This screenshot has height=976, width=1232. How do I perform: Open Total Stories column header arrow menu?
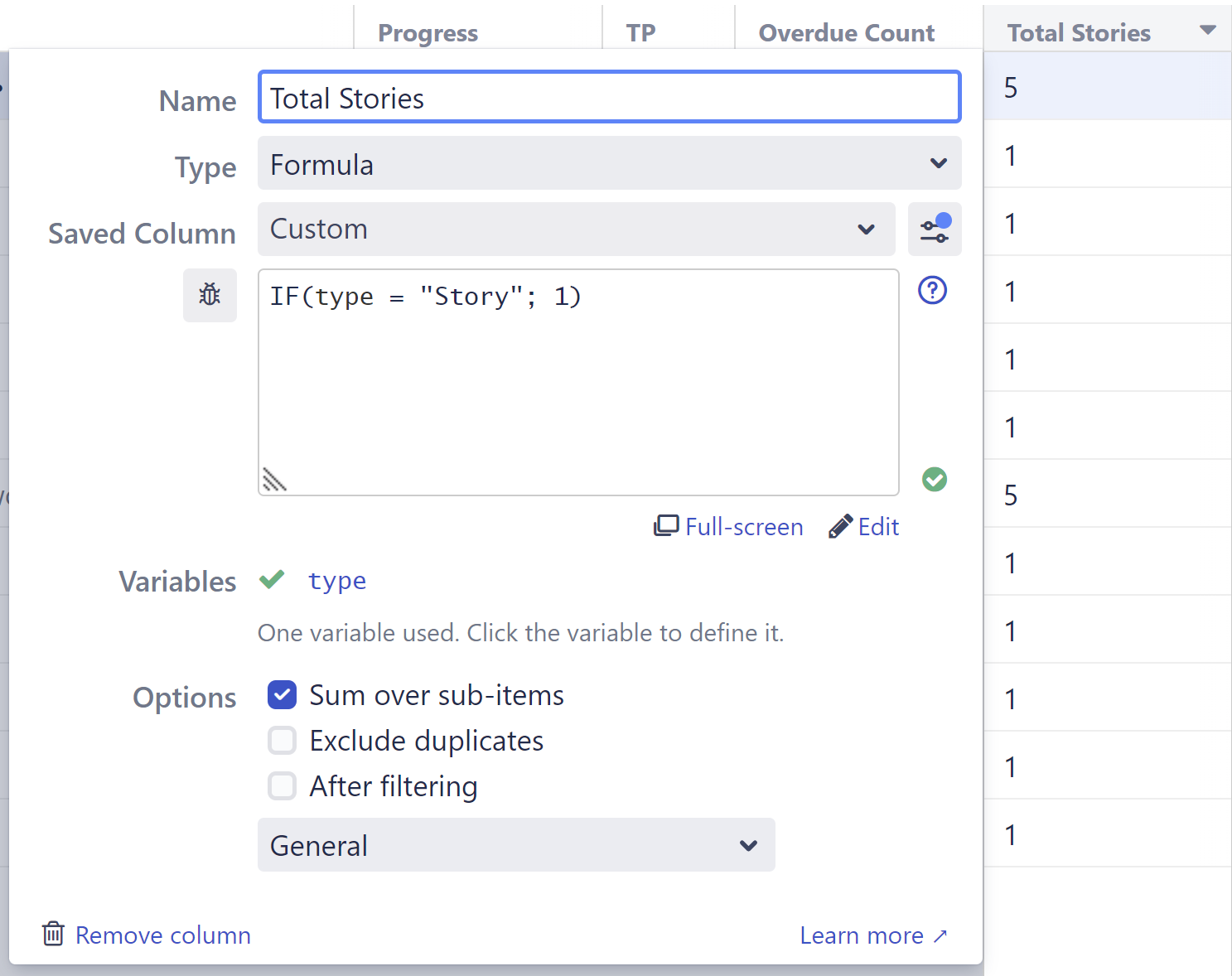[1207, 31]
